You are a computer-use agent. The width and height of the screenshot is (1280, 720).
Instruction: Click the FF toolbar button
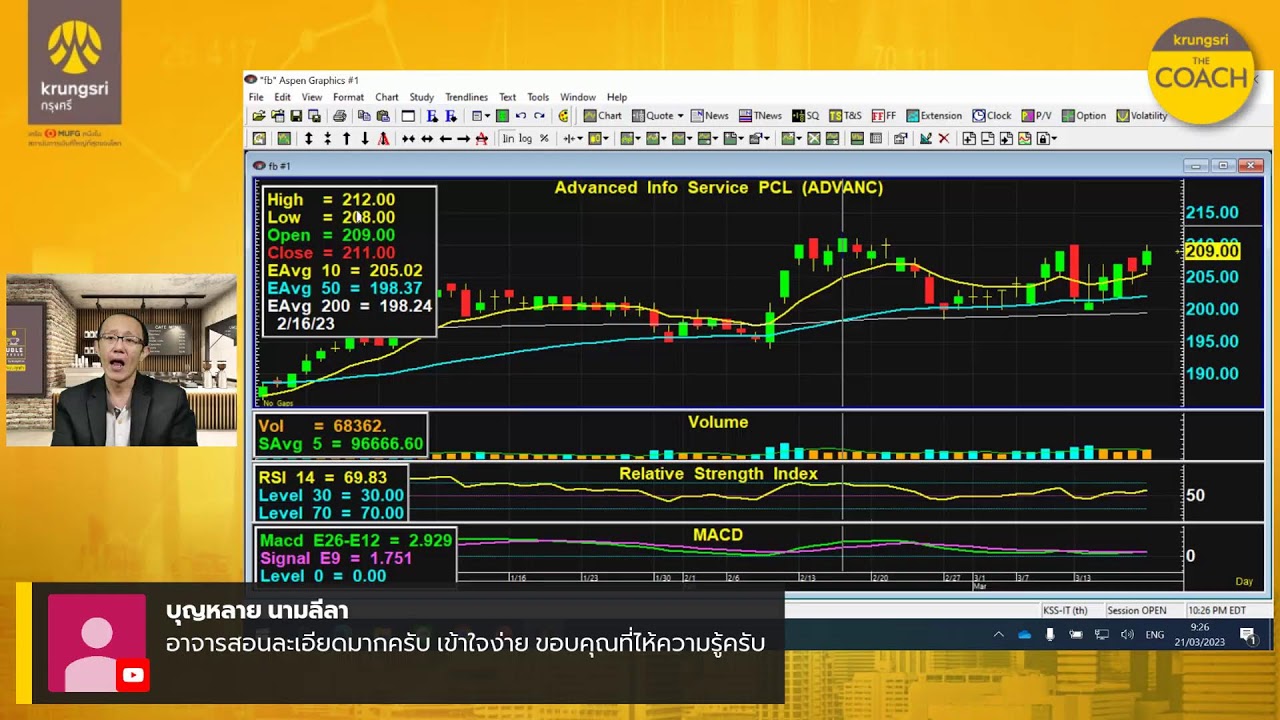pyautogui.click(x=884, y=116)
